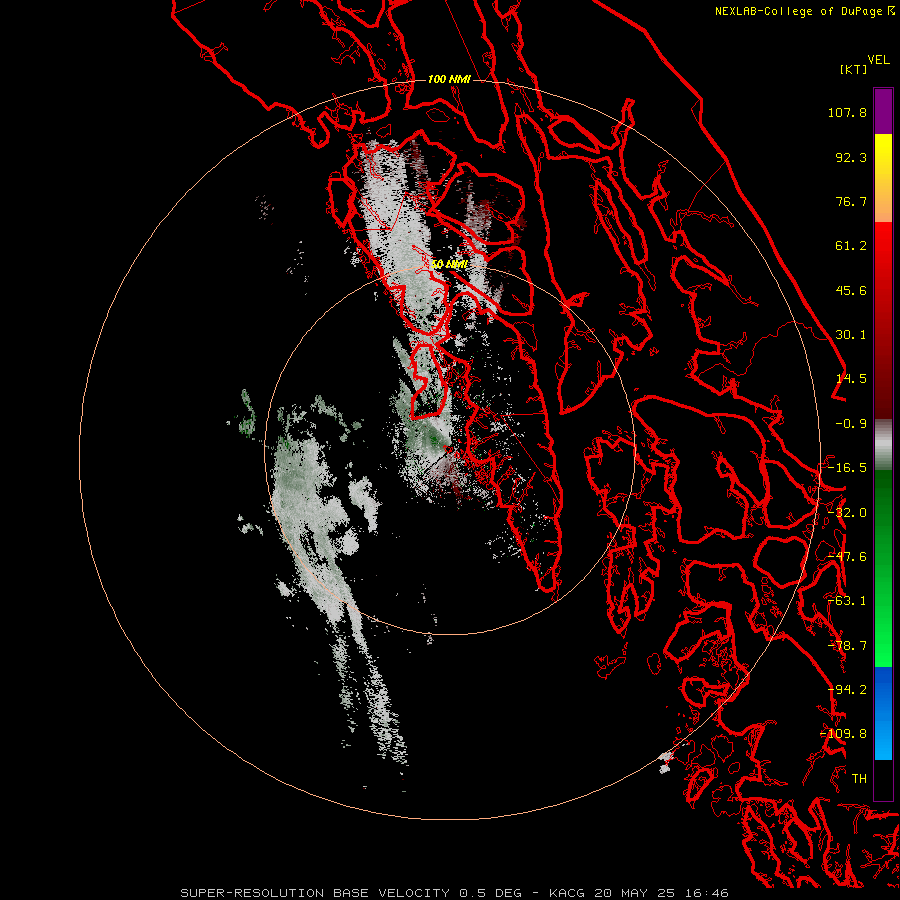The height and width of the screenshot is (900, 900).
Task: Click the -94.2 value on the velocity scale
Action: click(847, 690)
